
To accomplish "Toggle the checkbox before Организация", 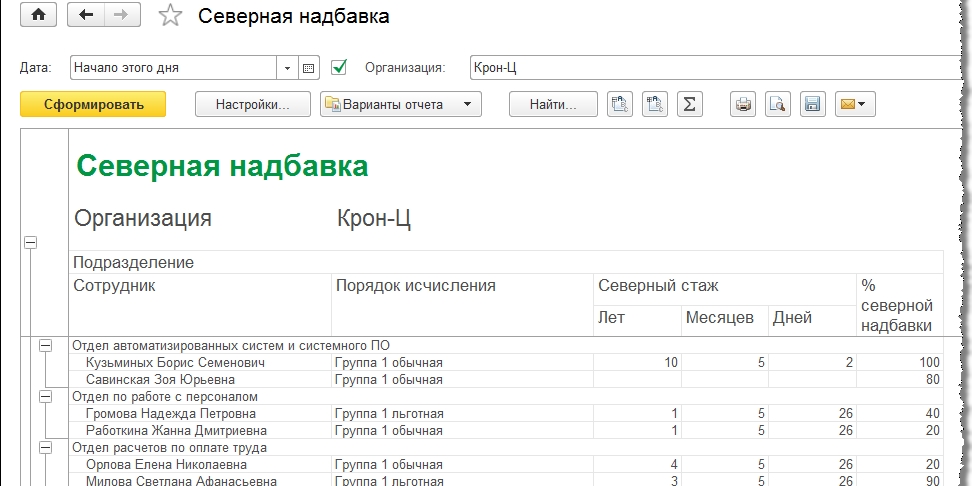I will click(339, 68).
